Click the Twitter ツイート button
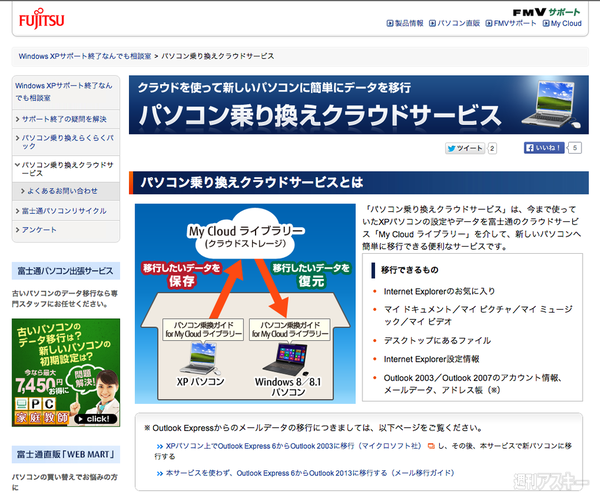 click(x=465, y=148)
